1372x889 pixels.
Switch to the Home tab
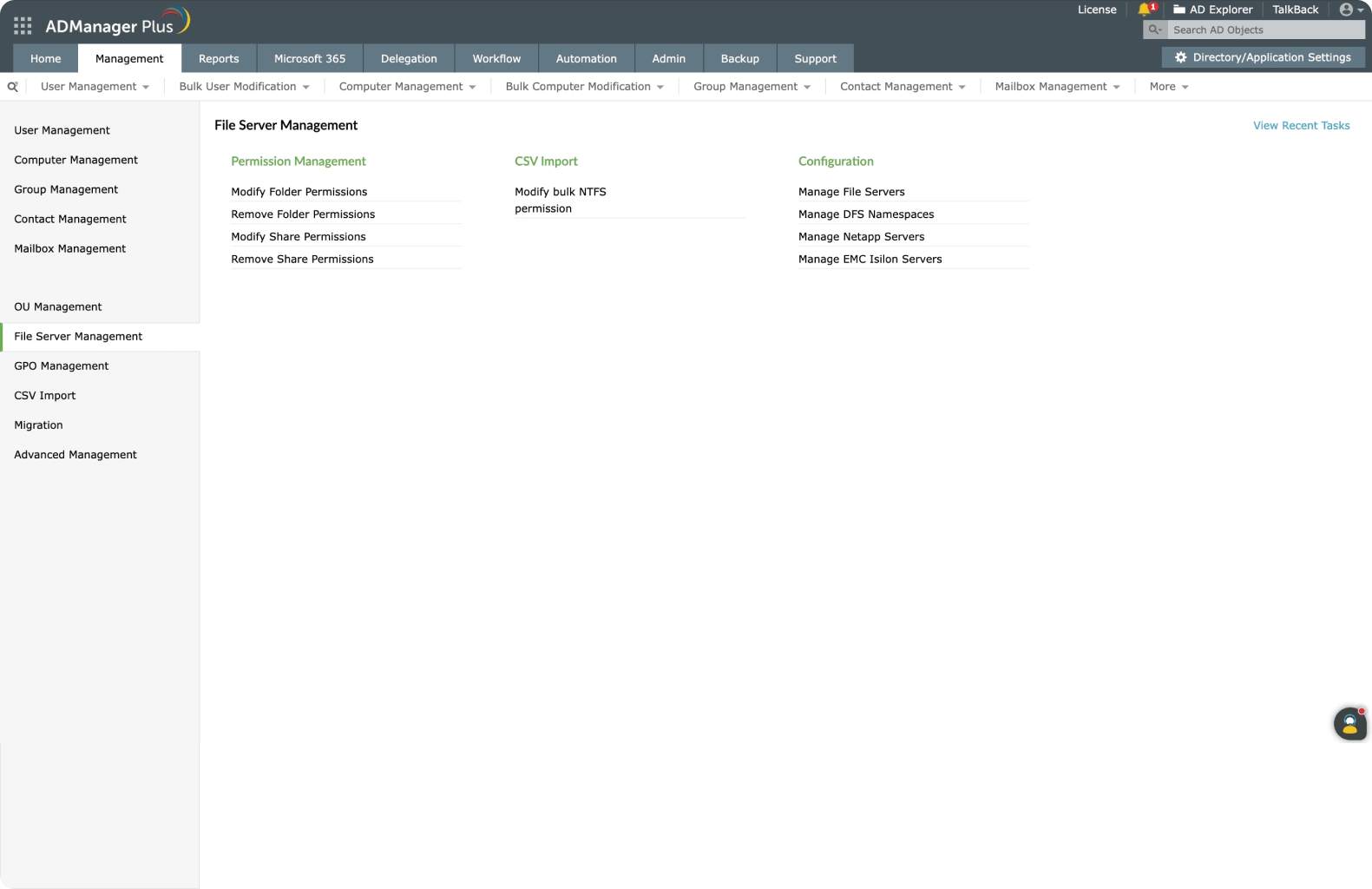46,58
